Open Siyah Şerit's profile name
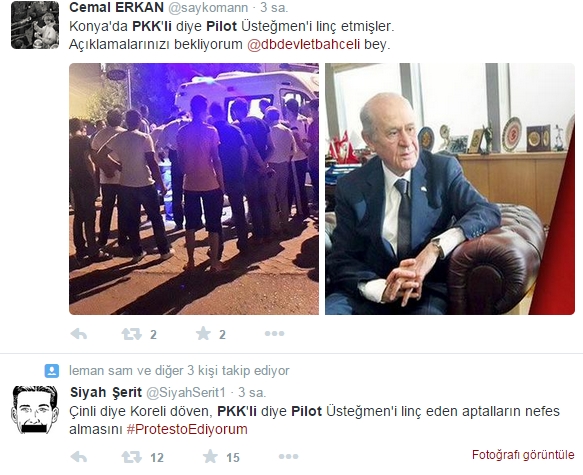583x475 pixels. point(106,392)
